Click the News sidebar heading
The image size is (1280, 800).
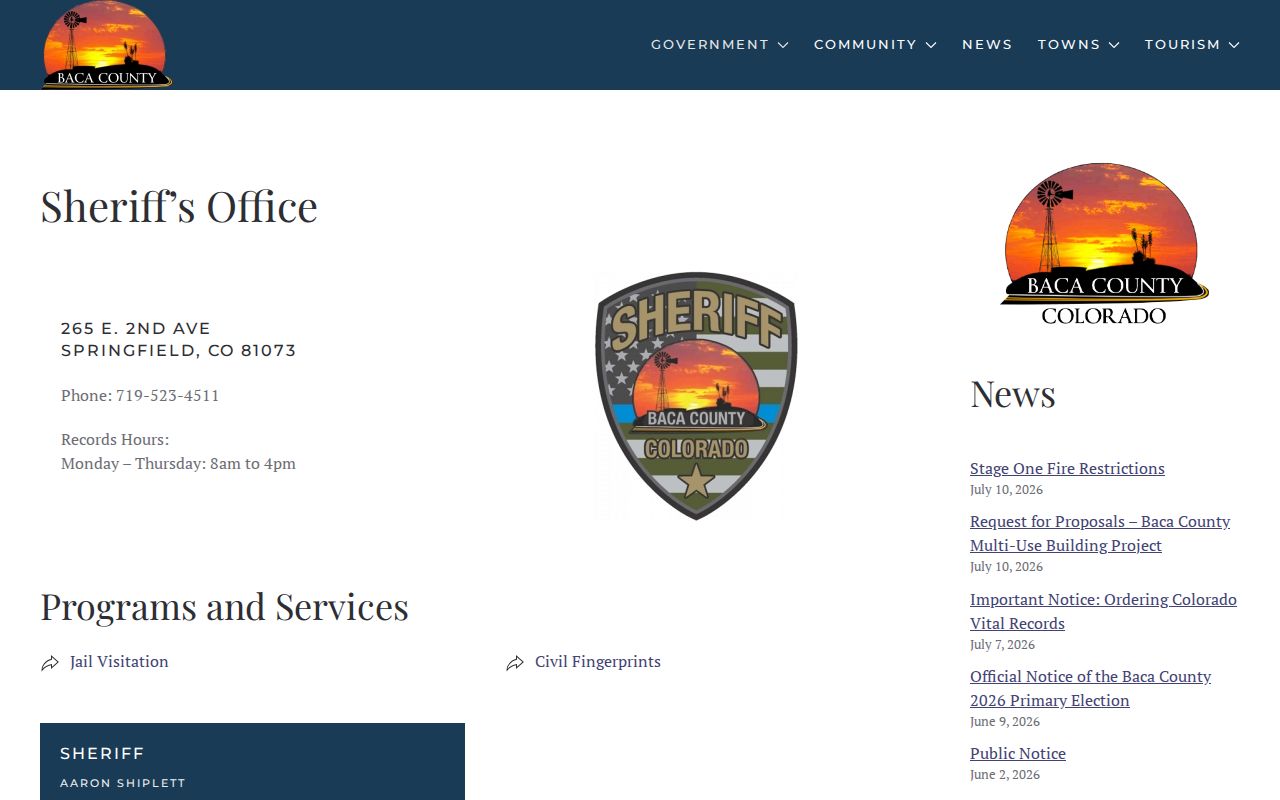[1013, 394]
